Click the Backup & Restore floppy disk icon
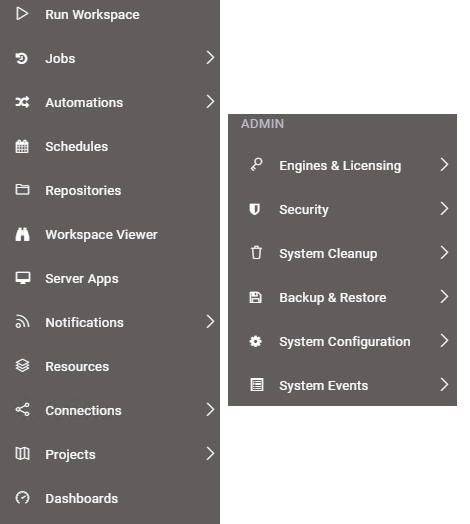 [256, 297]
